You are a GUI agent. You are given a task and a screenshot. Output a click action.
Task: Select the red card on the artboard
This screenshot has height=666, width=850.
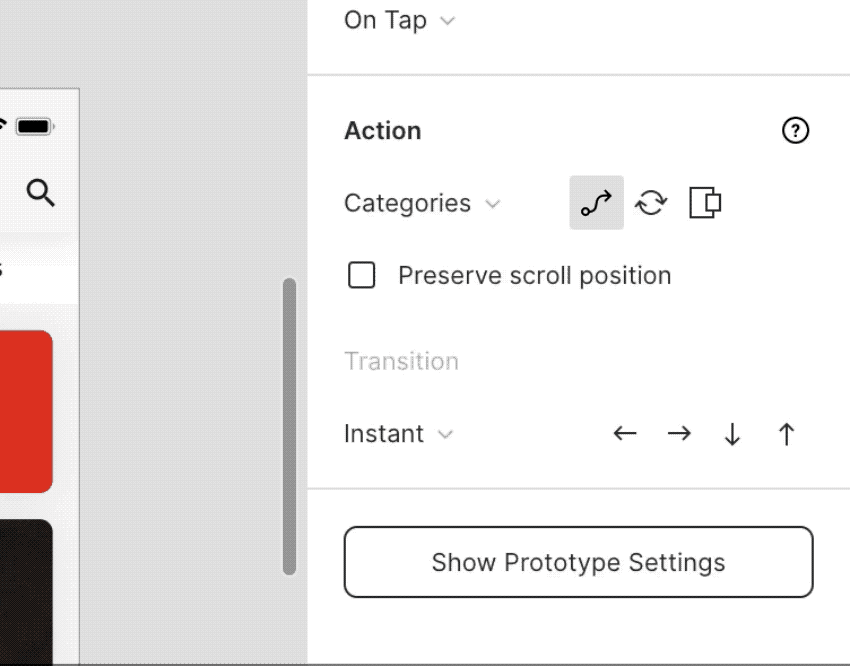pos(26,411)
